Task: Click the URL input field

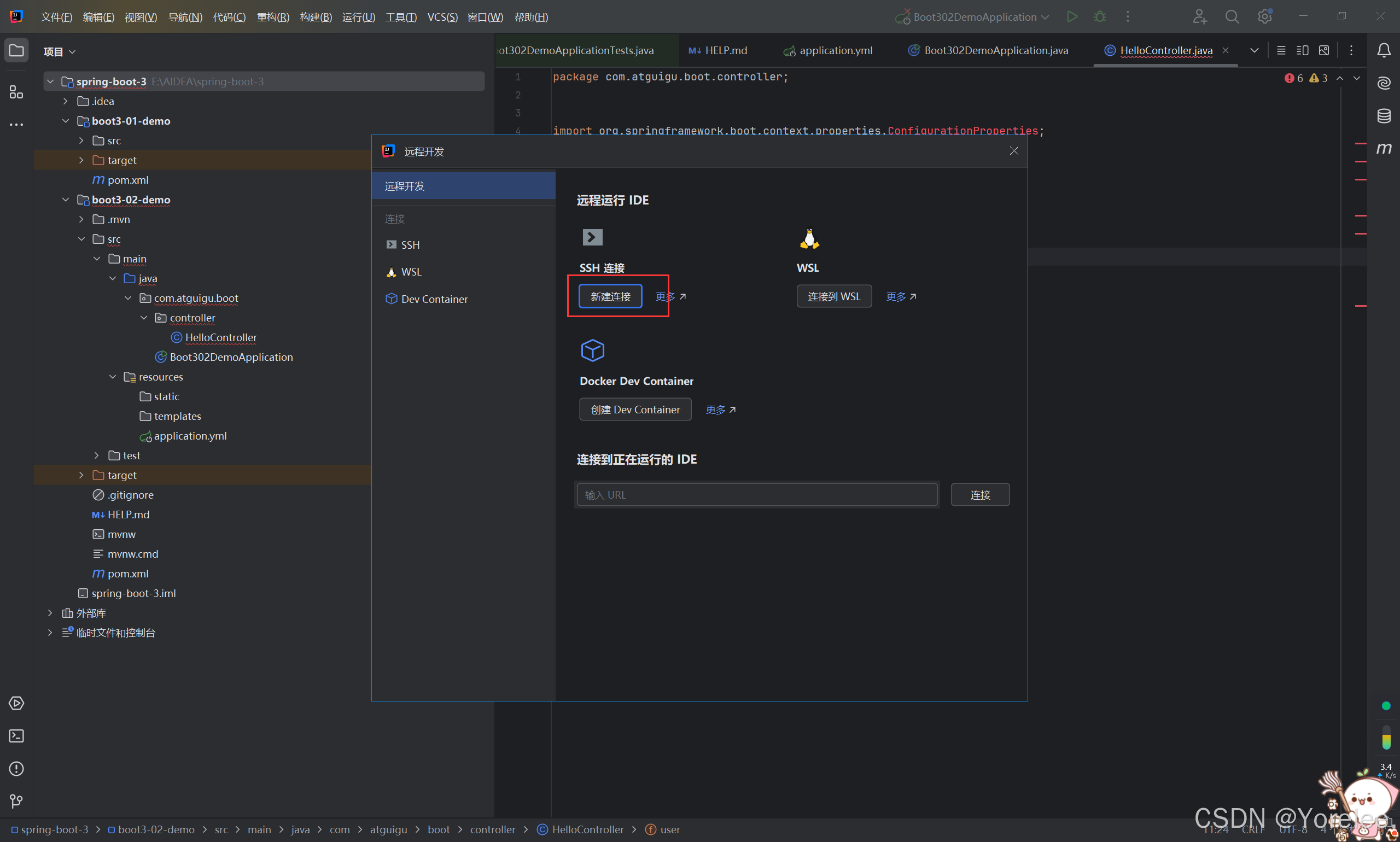Action: 756,494
